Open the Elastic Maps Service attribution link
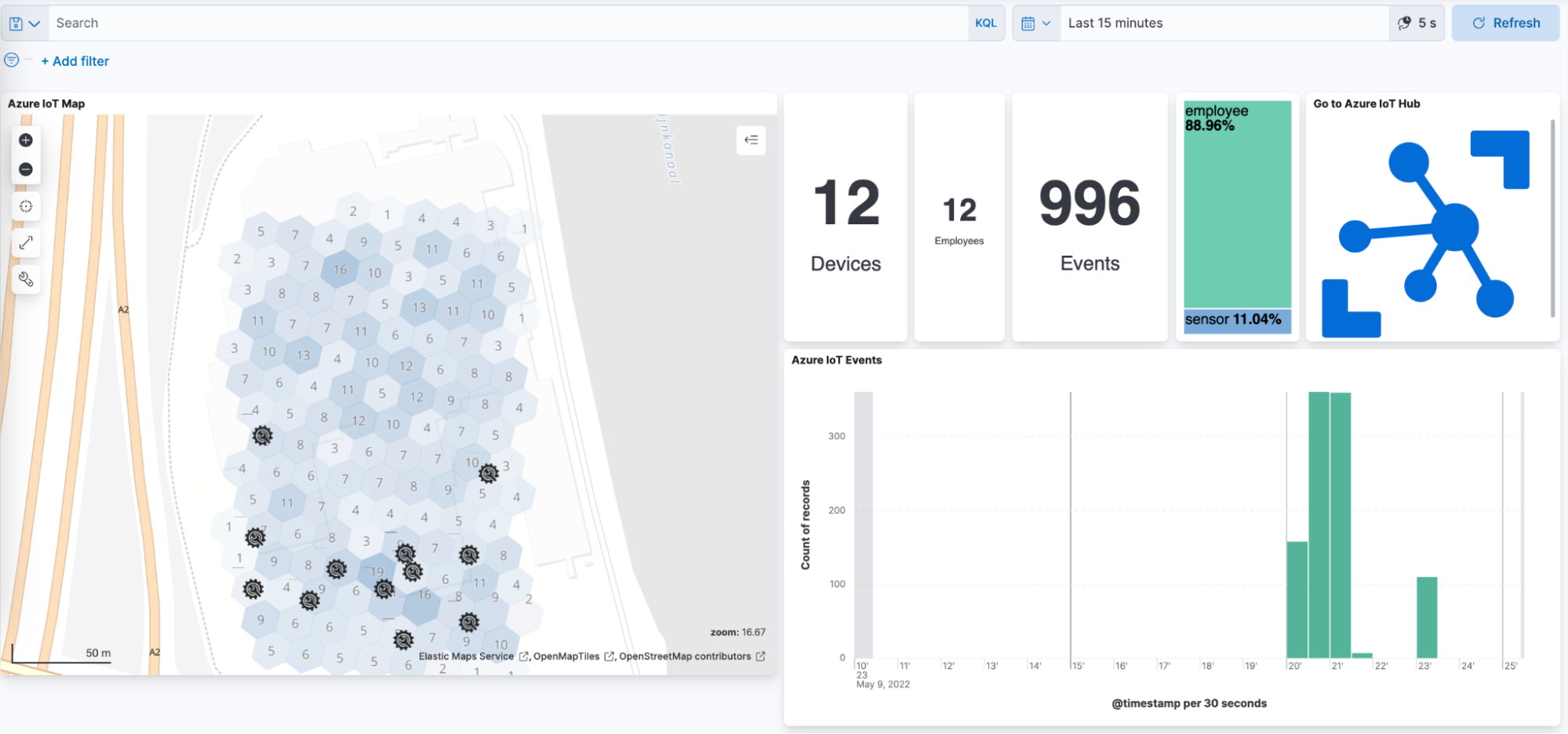This screenshot has height=734, width=1568. (474, 656)
